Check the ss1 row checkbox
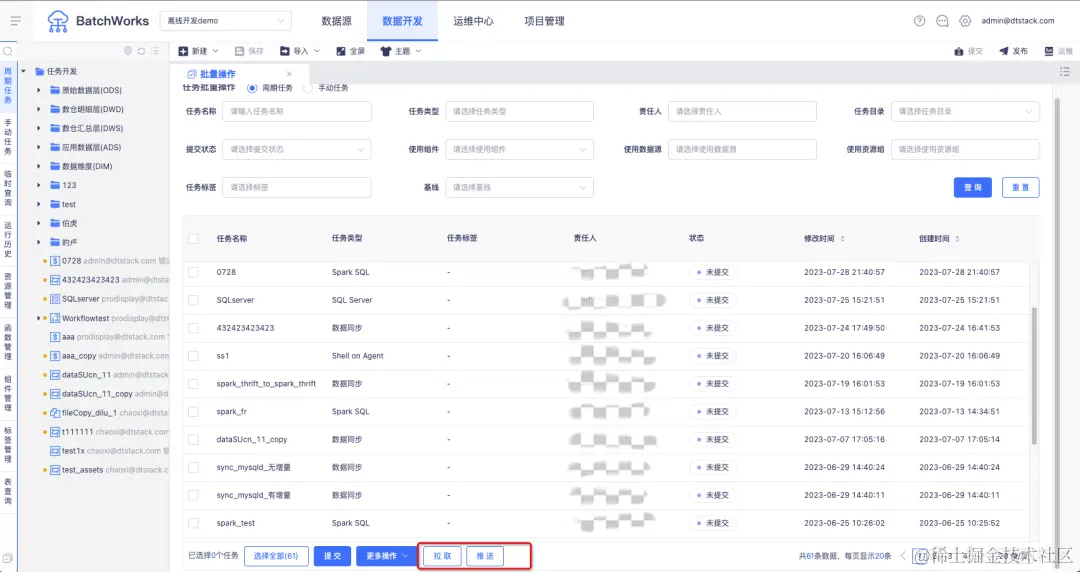 tap(194, 356)
